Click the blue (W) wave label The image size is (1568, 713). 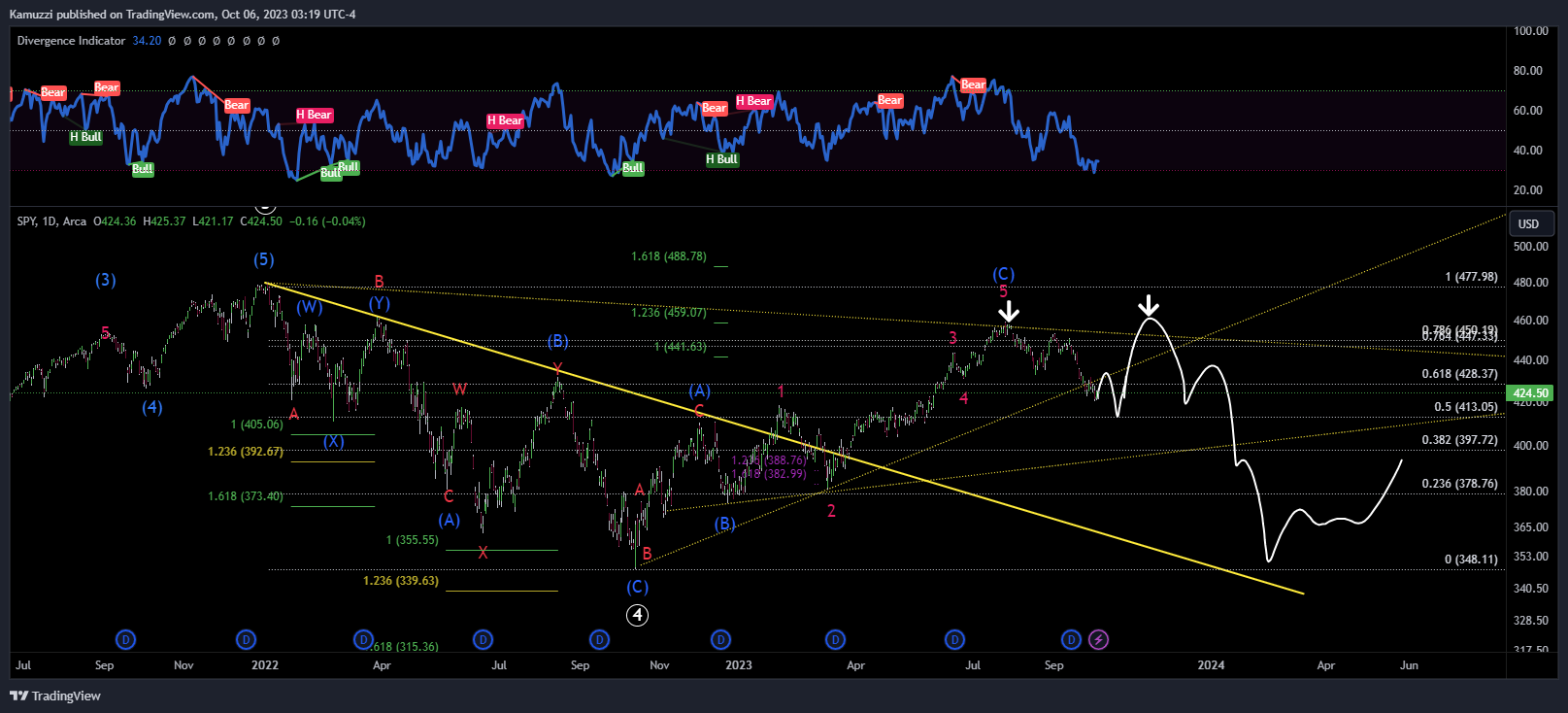tap(310, 307)
